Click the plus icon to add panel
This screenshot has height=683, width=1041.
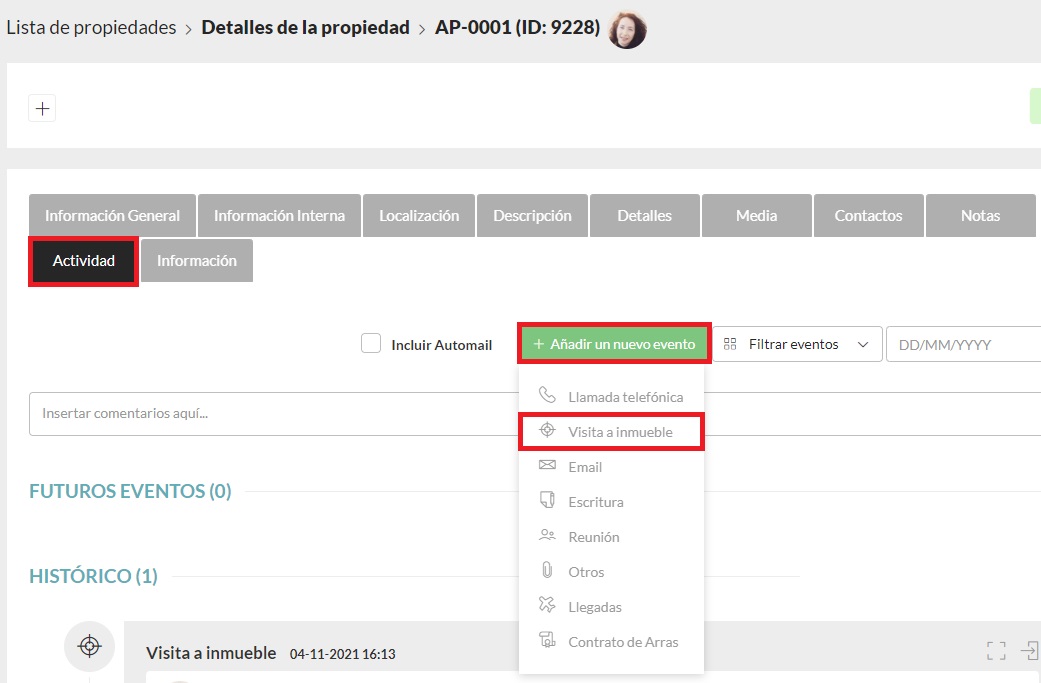pos(42,108)
